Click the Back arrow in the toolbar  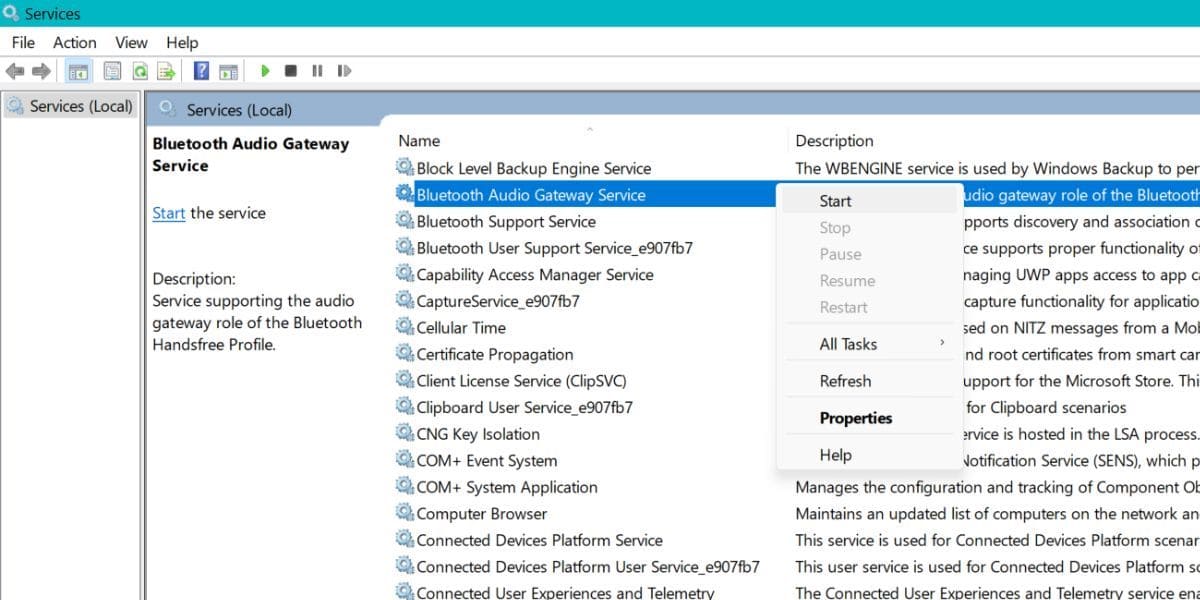tap(15, 71)
